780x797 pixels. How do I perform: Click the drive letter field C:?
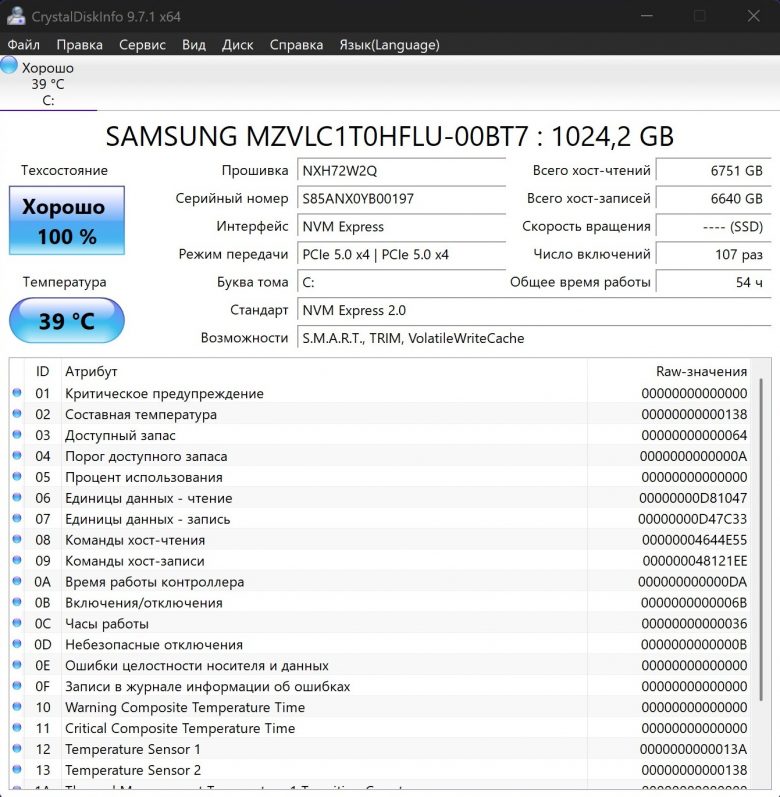(401, 283)
